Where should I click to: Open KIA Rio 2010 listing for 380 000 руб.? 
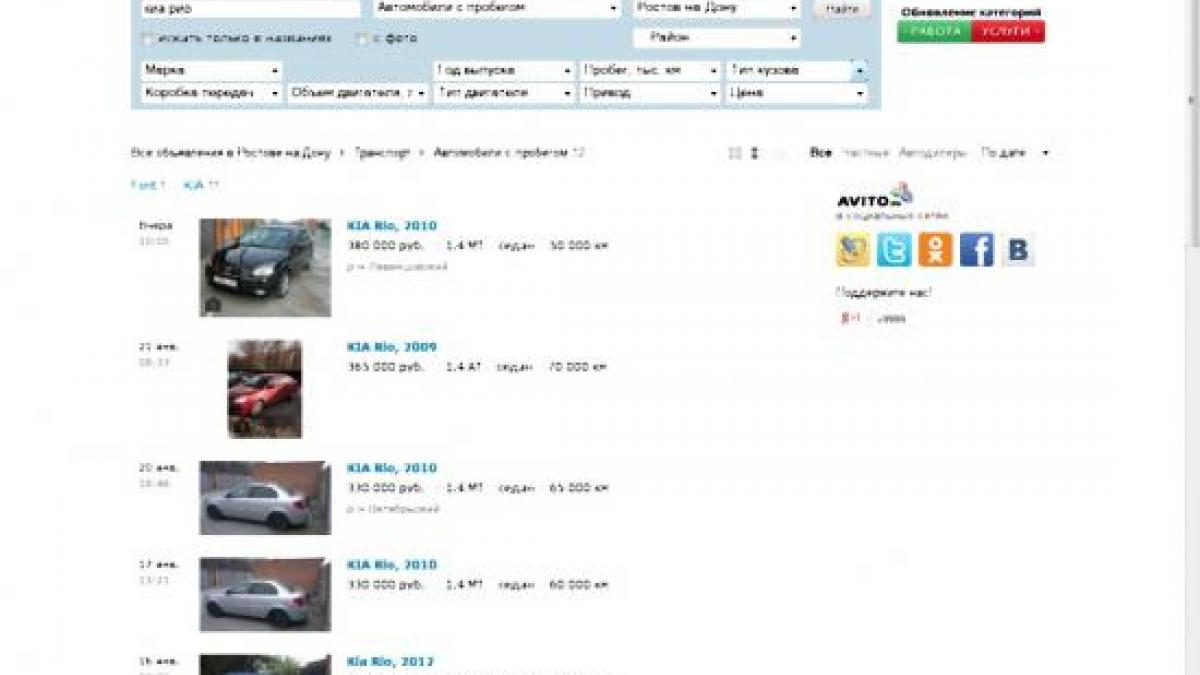[392, 226]
